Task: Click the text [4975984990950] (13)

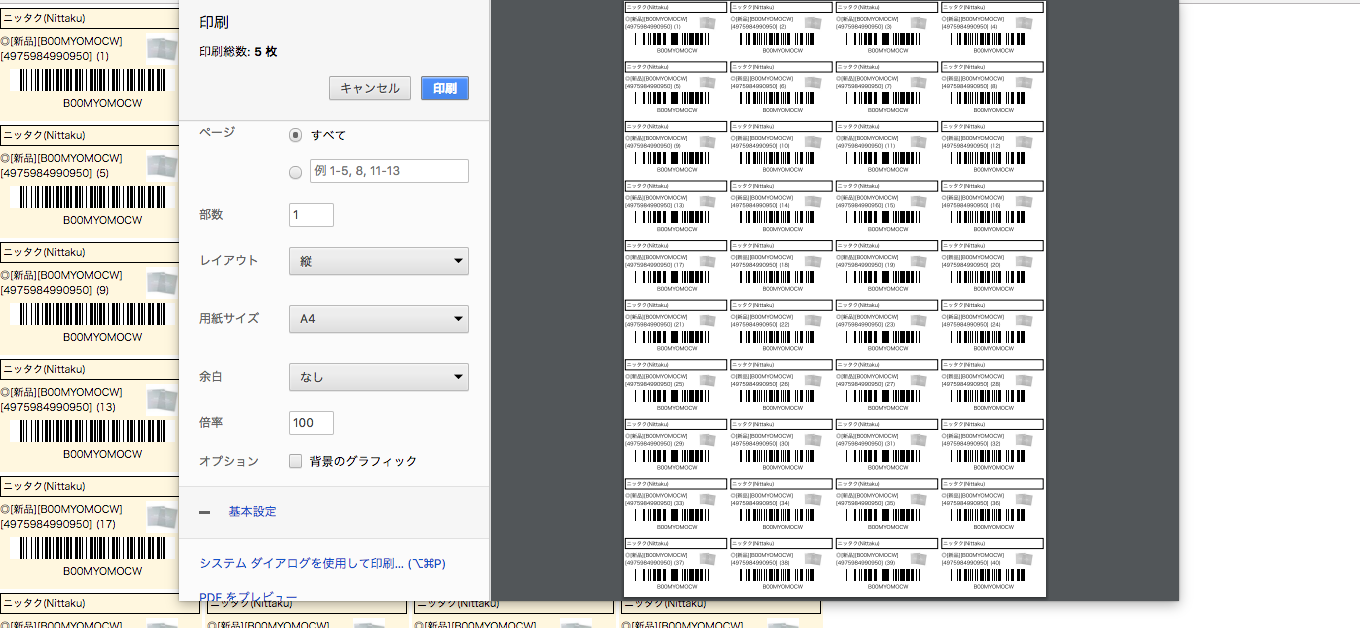Action: [58, 407]
